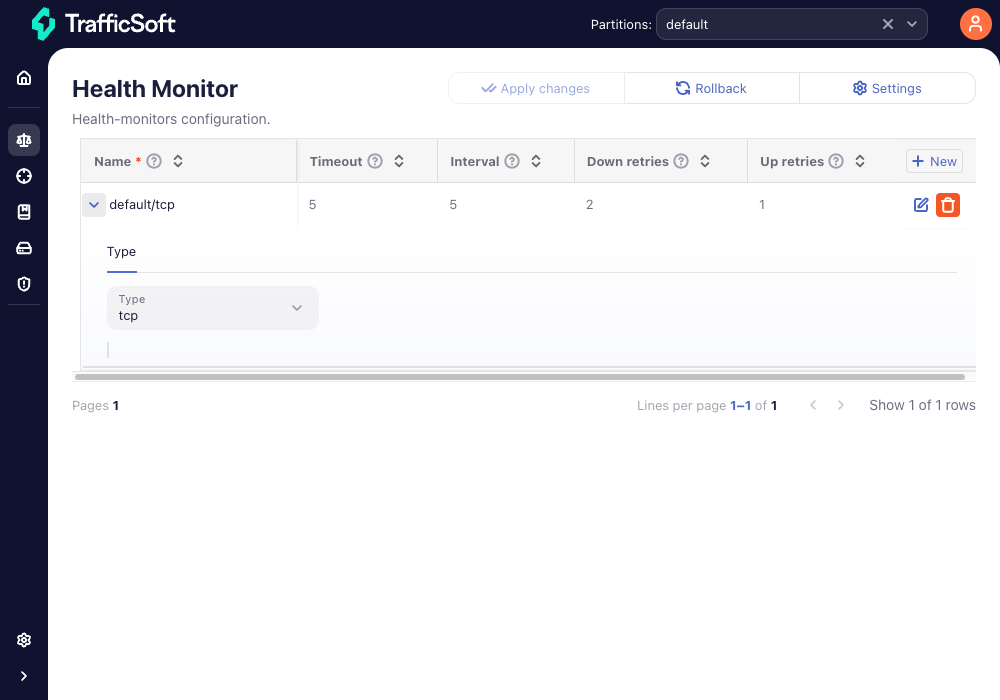Screen dimensions: 1000x700
Task: Open the Settings button at top
Action: 887,88
